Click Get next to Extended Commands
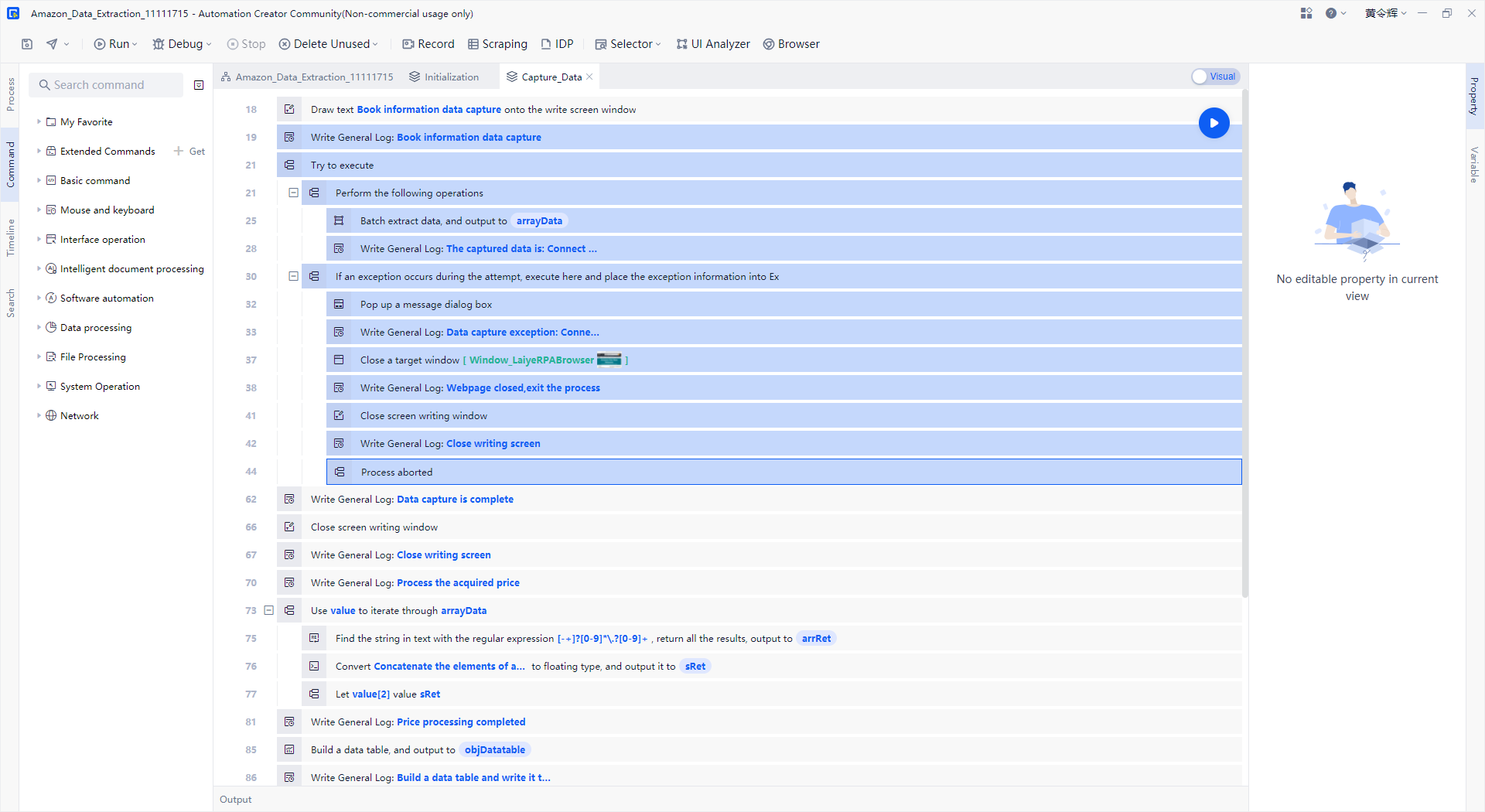This screenshot has height=812, width=1485. coord(190,151)
